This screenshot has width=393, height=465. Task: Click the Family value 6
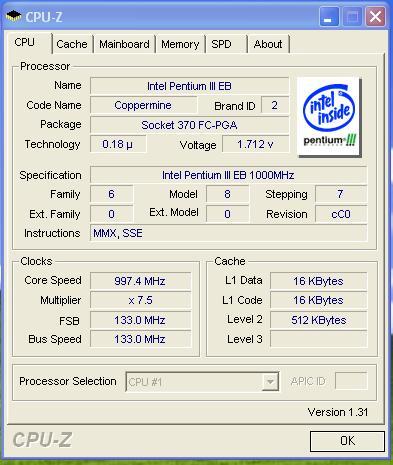(x=112, y=194)
